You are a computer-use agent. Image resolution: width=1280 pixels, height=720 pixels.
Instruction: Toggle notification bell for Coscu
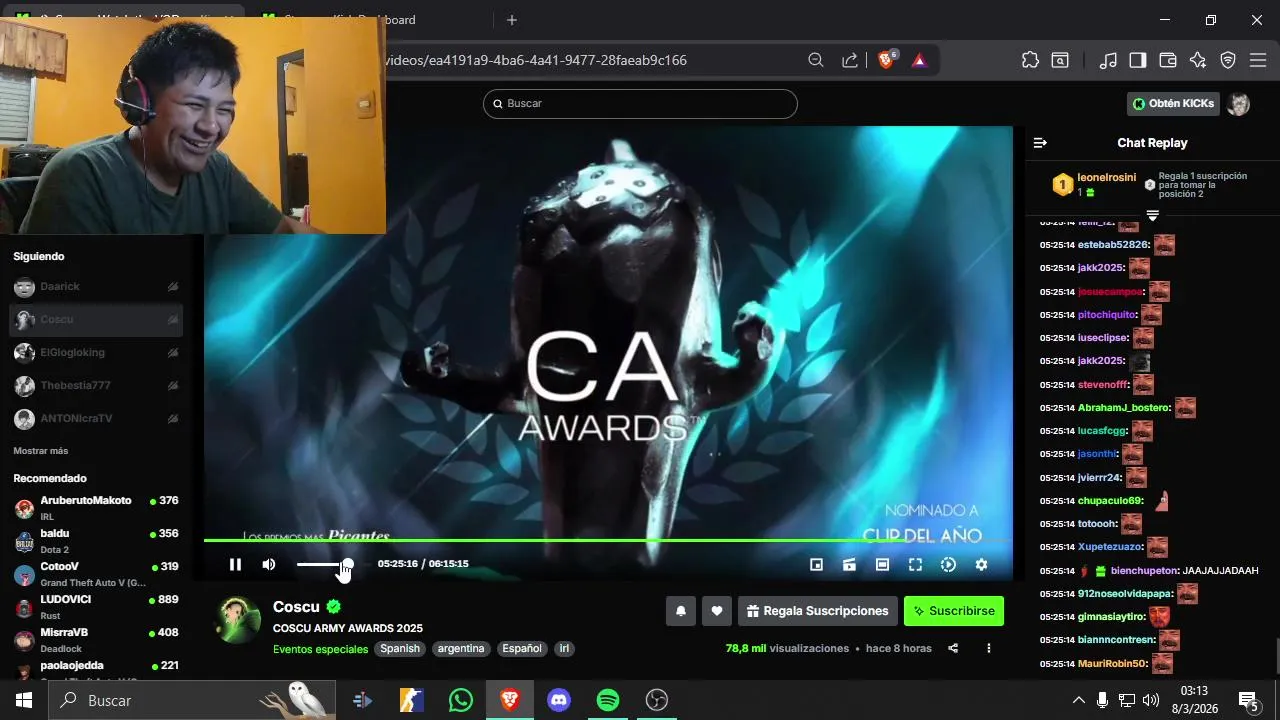coord(681,611)
